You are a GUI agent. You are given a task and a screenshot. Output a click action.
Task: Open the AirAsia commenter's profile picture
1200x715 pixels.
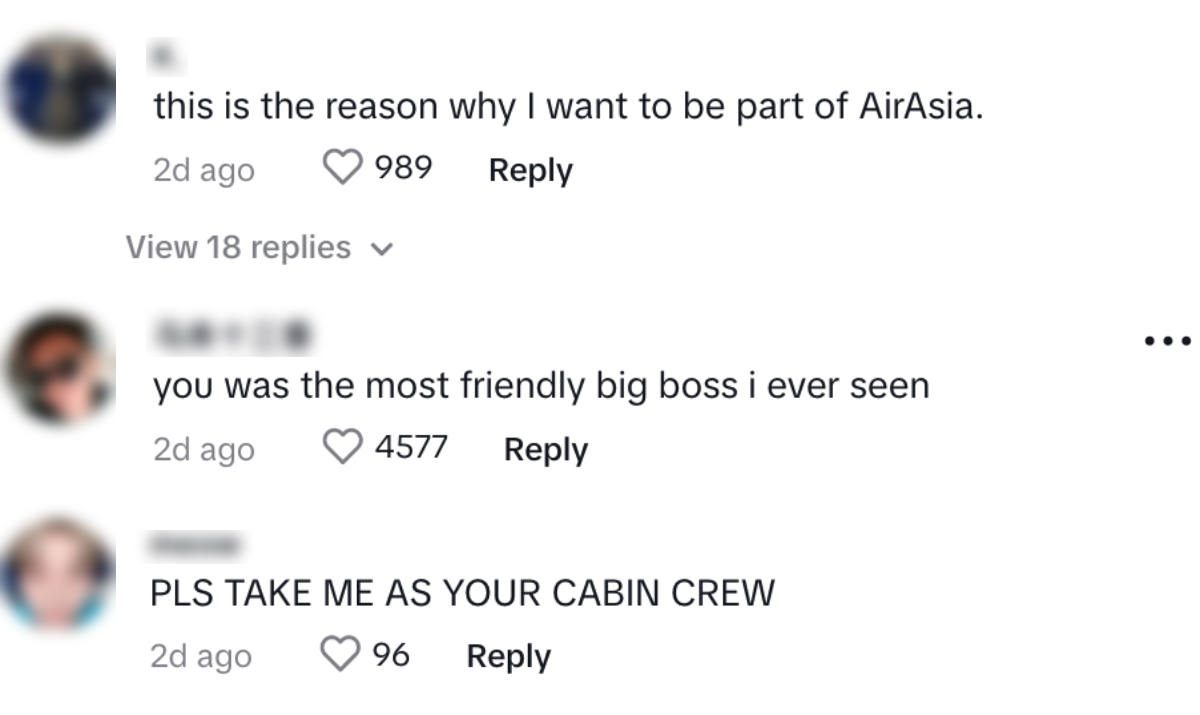point(60,90)
